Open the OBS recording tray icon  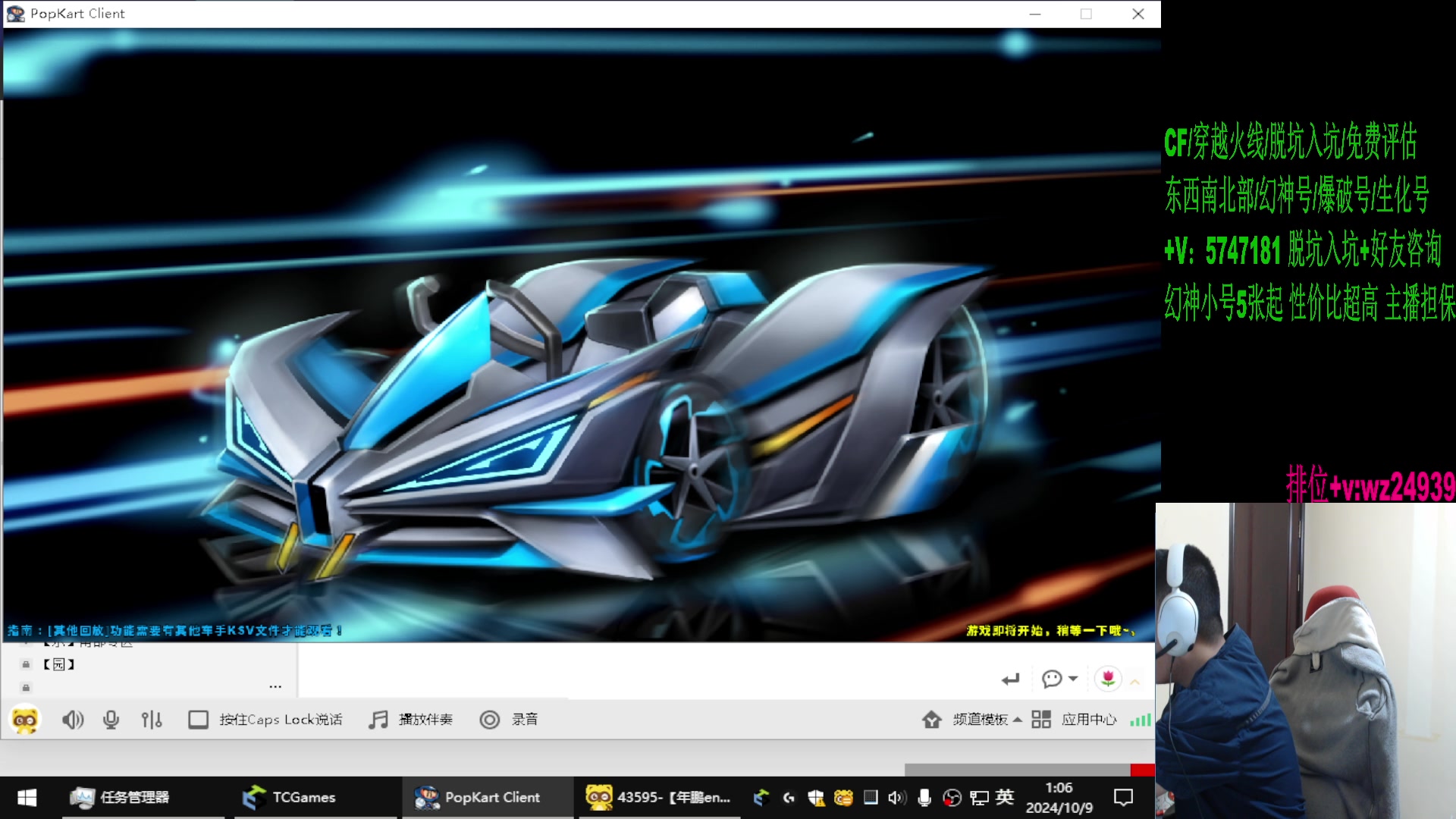point(952,798)
